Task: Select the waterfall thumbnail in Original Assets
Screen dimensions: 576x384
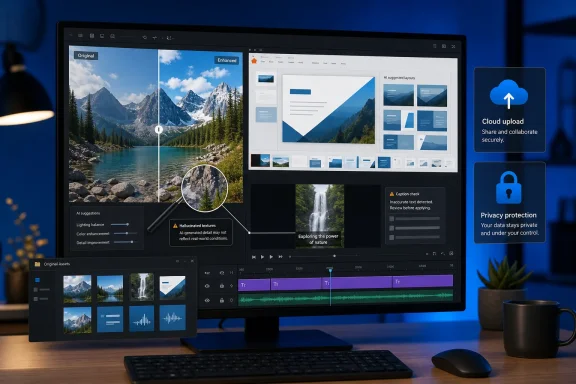Action: (142, 287)
